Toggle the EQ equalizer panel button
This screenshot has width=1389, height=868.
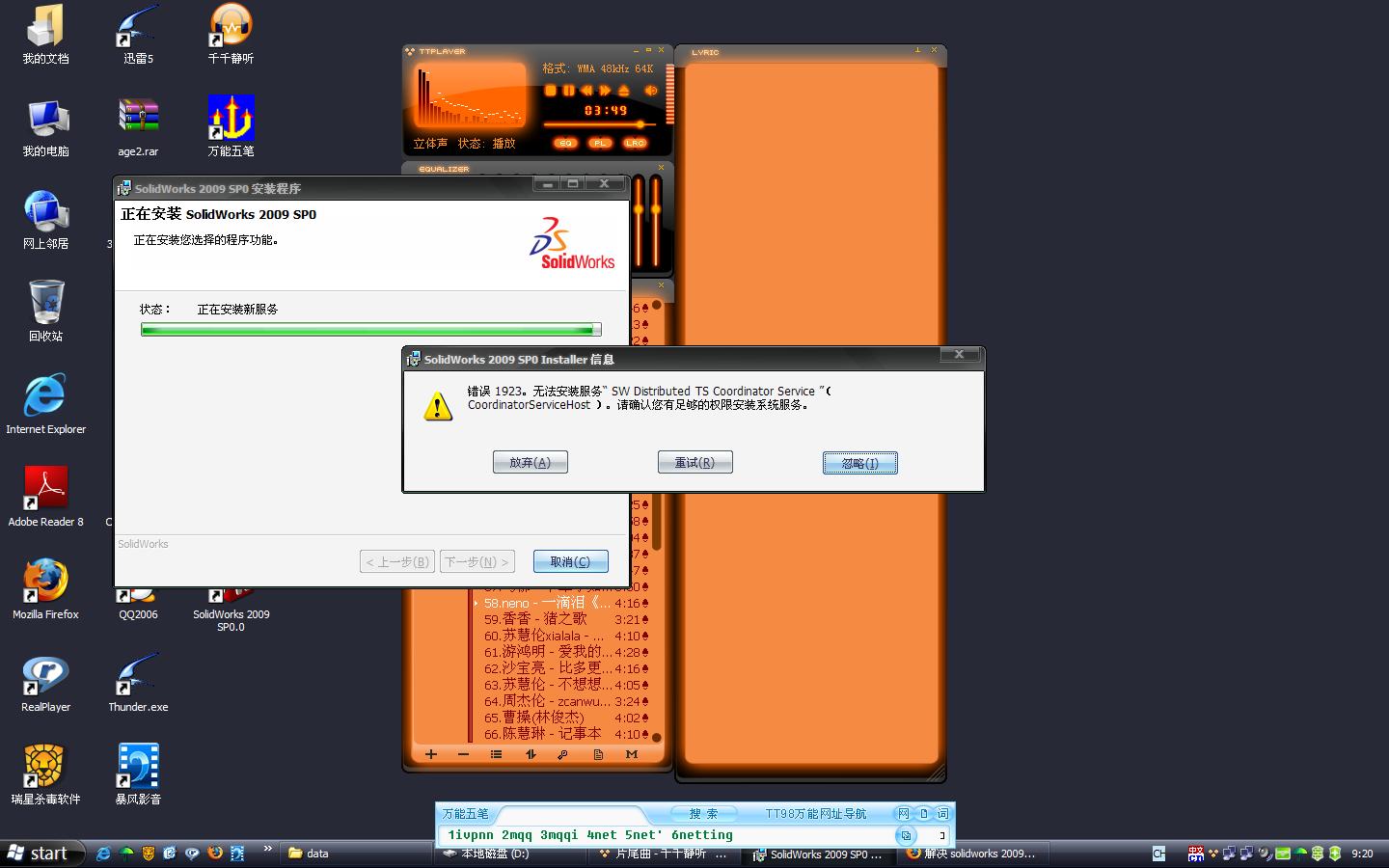(x=565, y=143)
